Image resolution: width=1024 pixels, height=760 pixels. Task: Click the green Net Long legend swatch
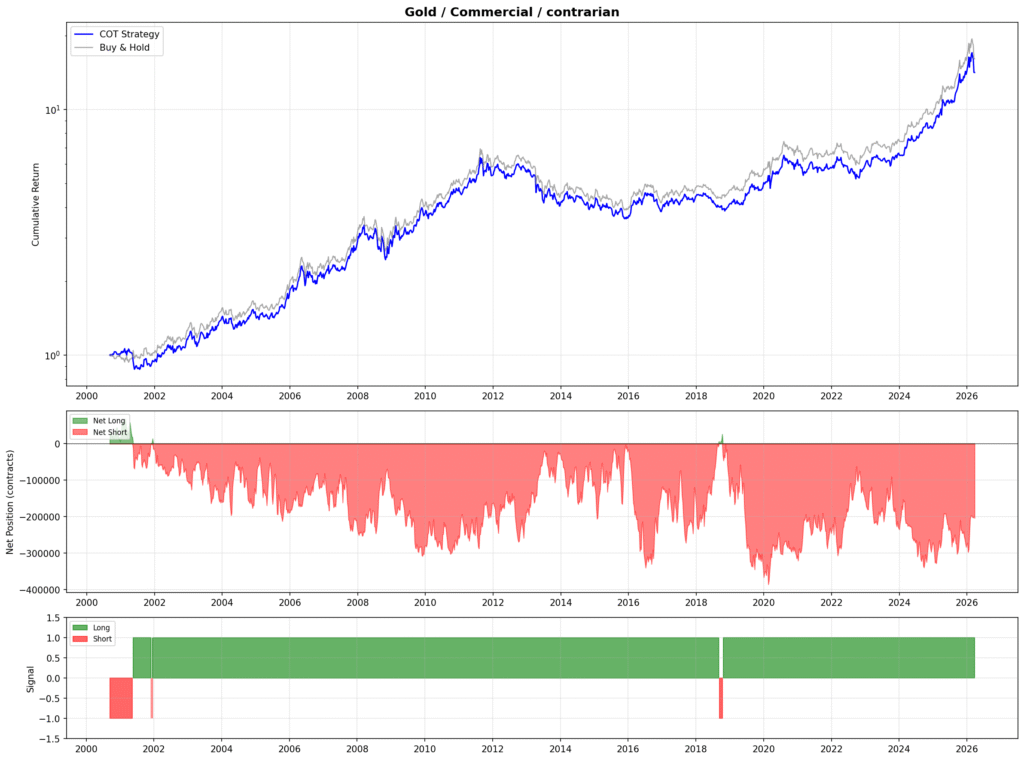point(81,422)
